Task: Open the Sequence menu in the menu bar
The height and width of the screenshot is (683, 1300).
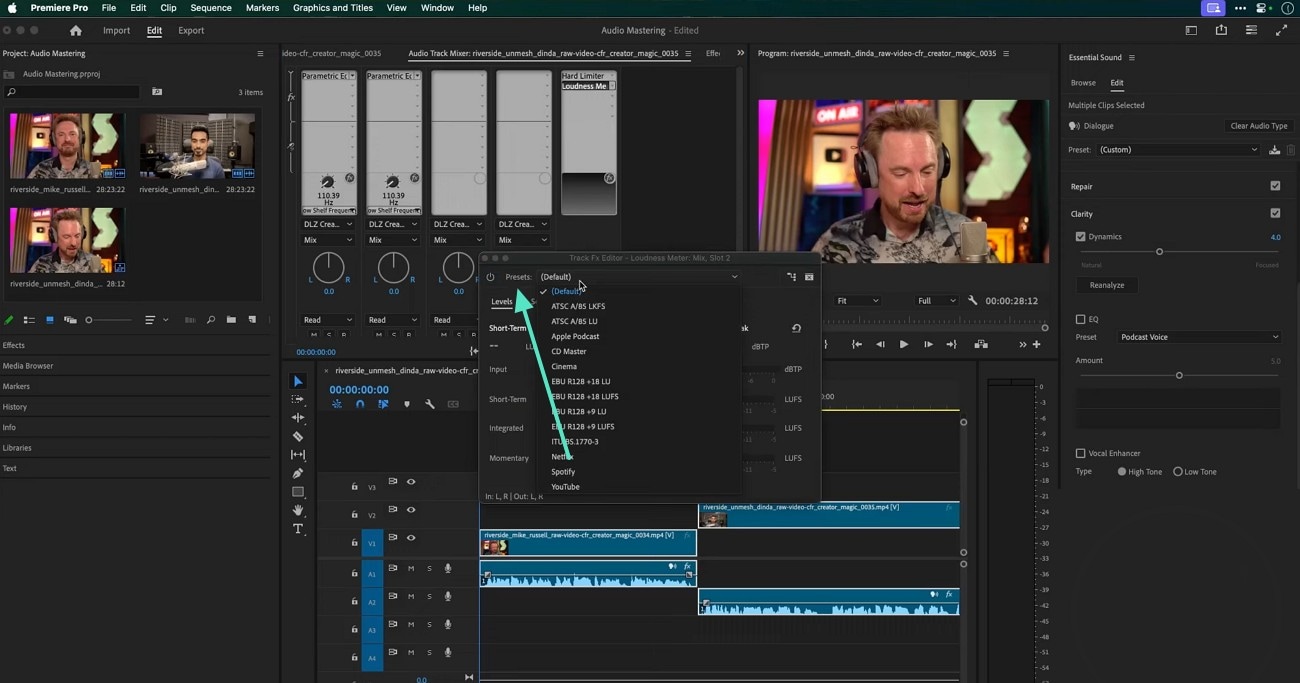Action: tap(210, 8)
